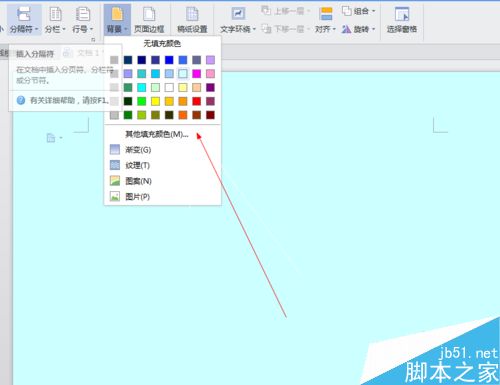Click the page setup dialog launcher
The height and width of the screenshot is (385, 500).
click(93, 40)
